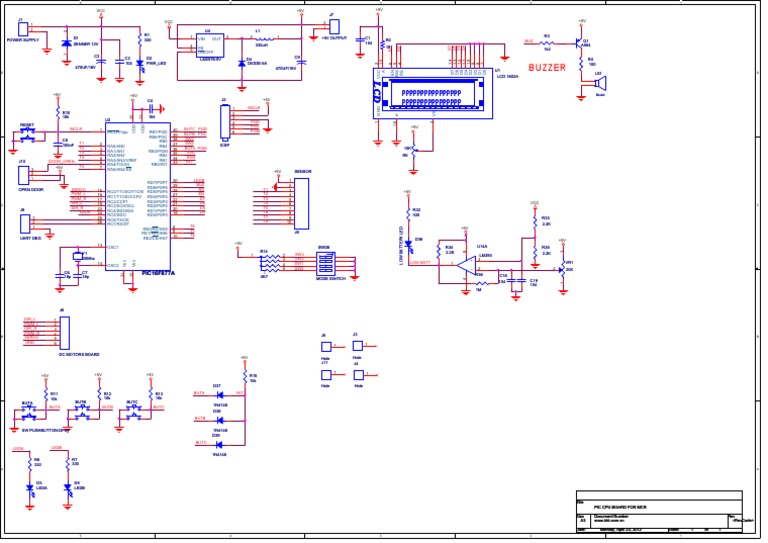Select the RESET push button switch
The height and width of the screenshot is (543, 768).
coord(27,134)
